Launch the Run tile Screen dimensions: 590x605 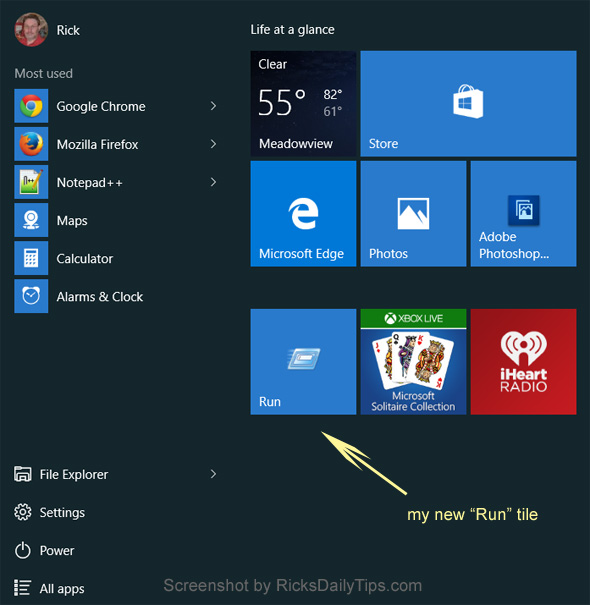[303, 362]
